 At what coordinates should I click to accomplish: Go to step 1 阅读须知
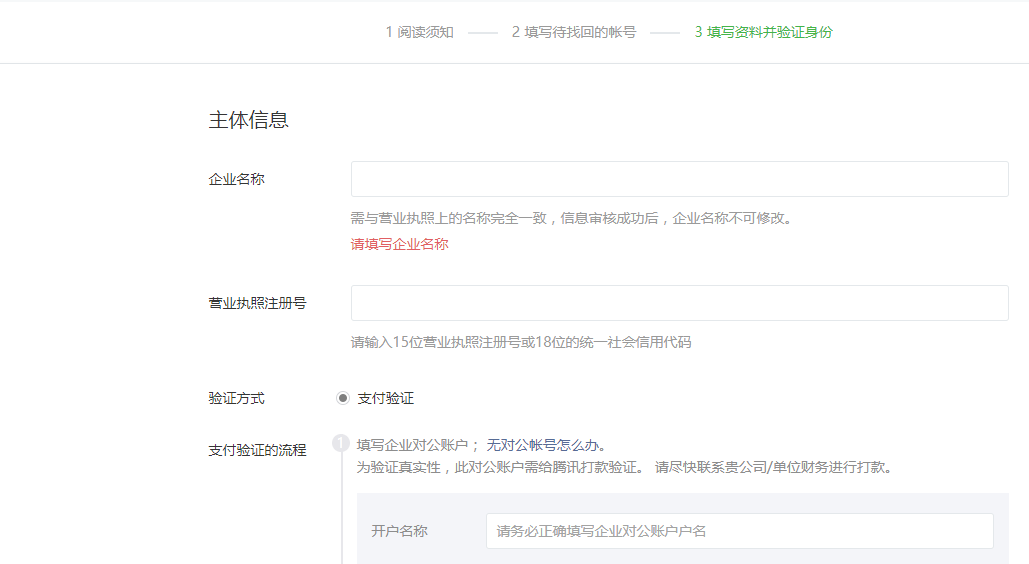tap(419, 32)
